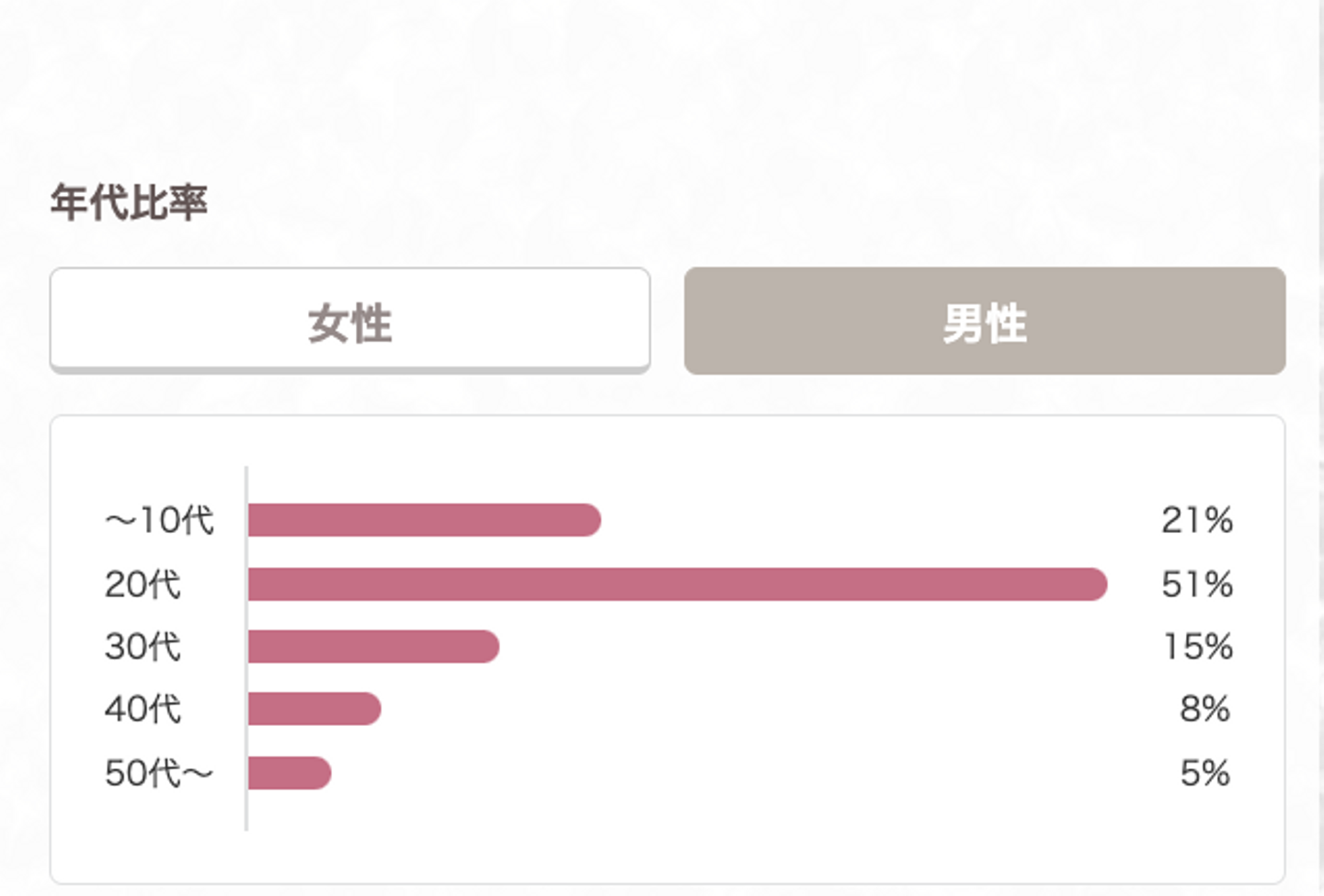The width and height of the screenshot is (1324, 896).
Task: Click the 30代 age label
Action: click(143, 647)
